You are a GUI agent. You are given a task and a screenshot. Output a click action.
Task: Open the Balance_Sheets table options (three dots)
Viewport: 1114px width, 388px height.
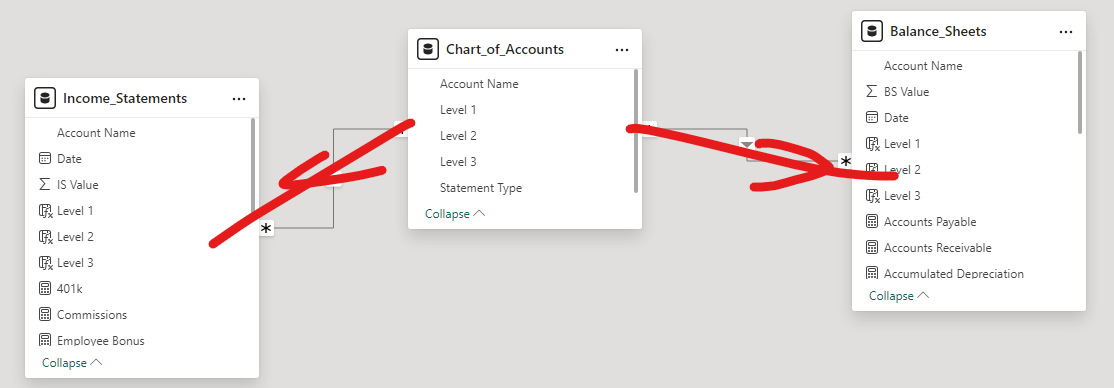(x=1066, y=32)
